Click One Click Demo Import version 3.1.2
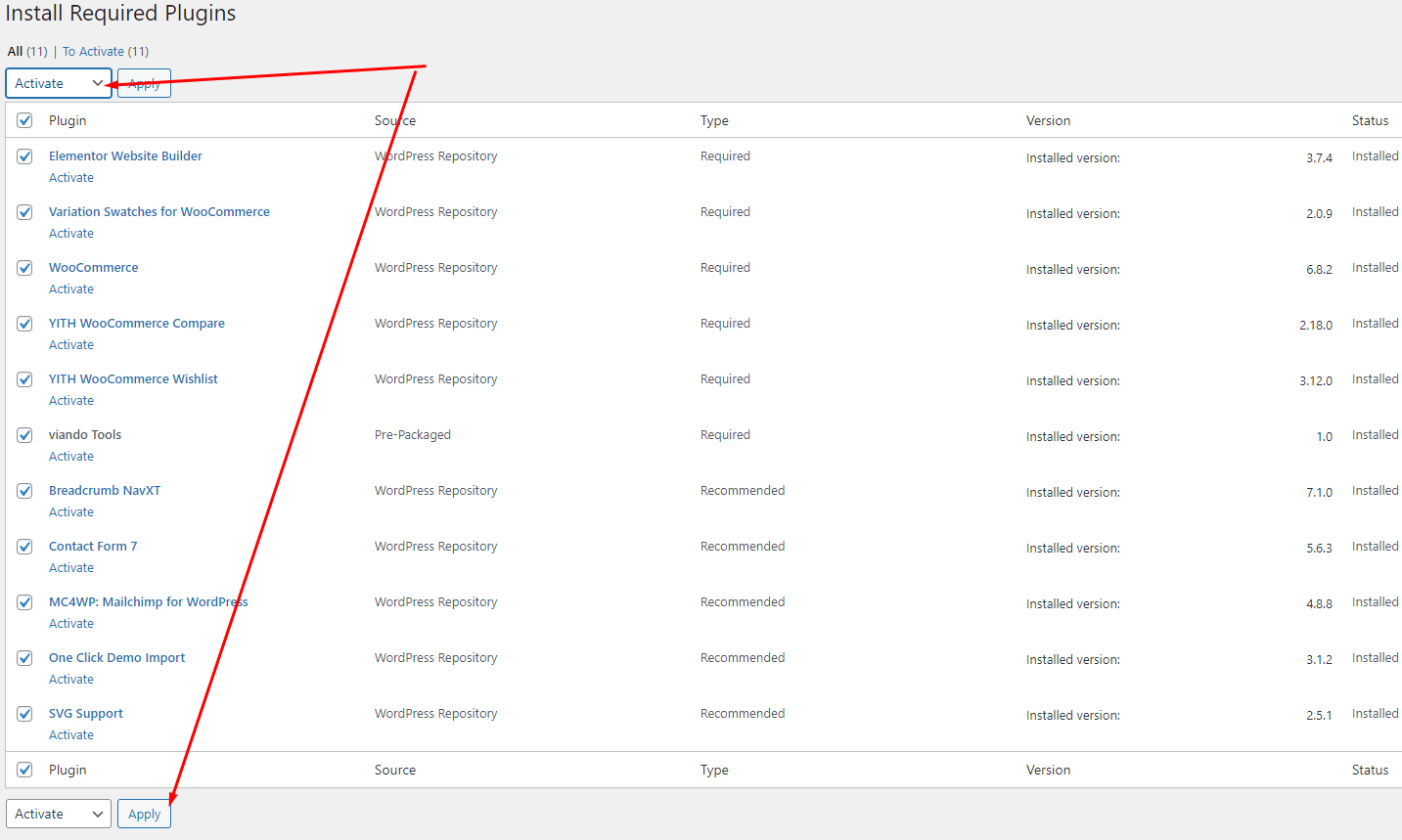Screen dimensions: 1402x840 click(x=1319, y=659)
